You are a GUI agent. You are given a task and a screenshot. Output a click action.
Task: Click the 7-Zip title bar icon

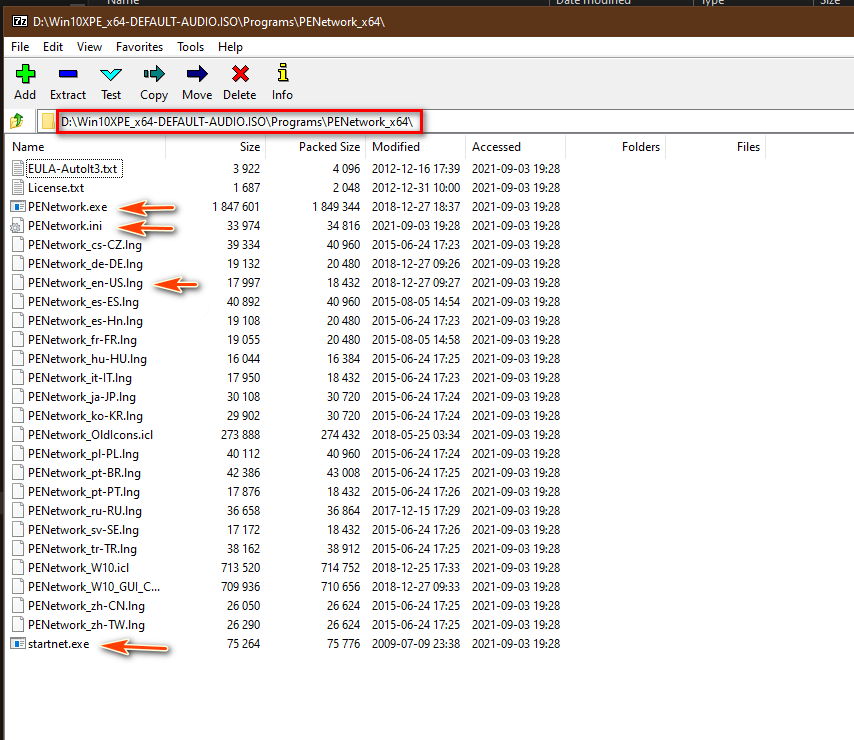click(20, 21)
